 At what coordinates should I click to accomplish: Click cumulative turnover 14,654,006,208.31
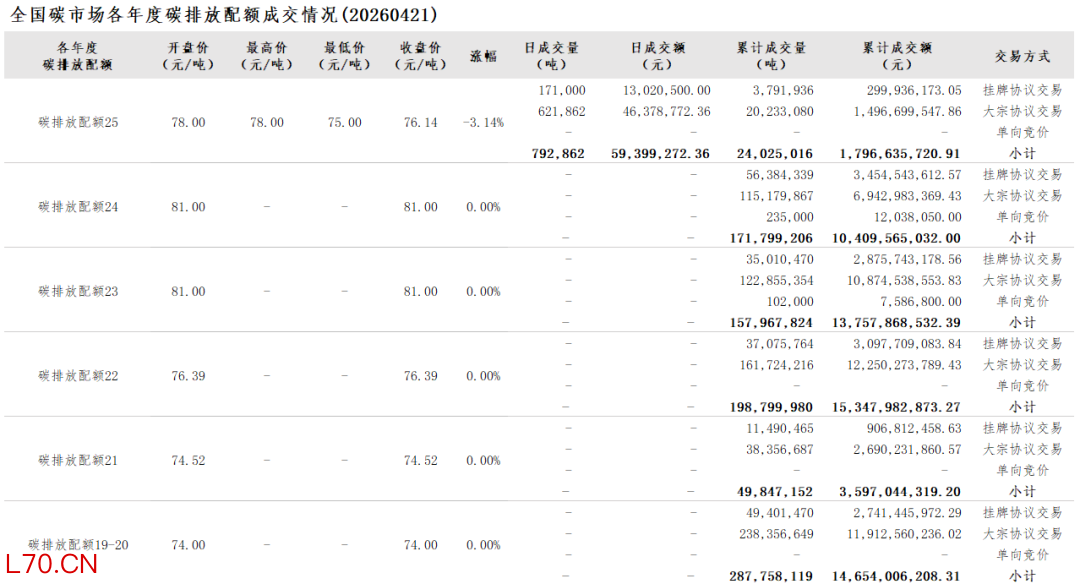point(896,576)
